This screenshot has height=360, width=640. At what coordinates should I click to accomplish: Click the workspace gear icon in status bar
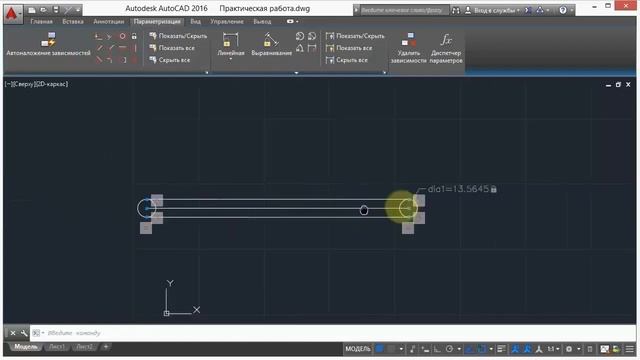(x=569, y=349)
